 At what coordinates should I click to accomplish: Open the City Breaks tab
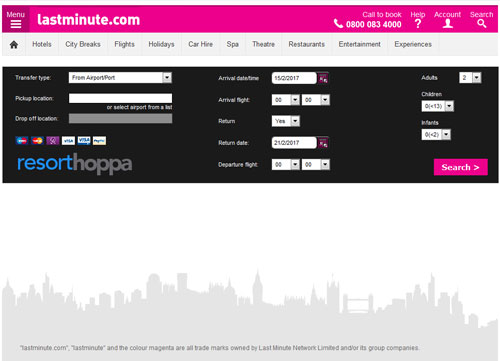(83, 44)
